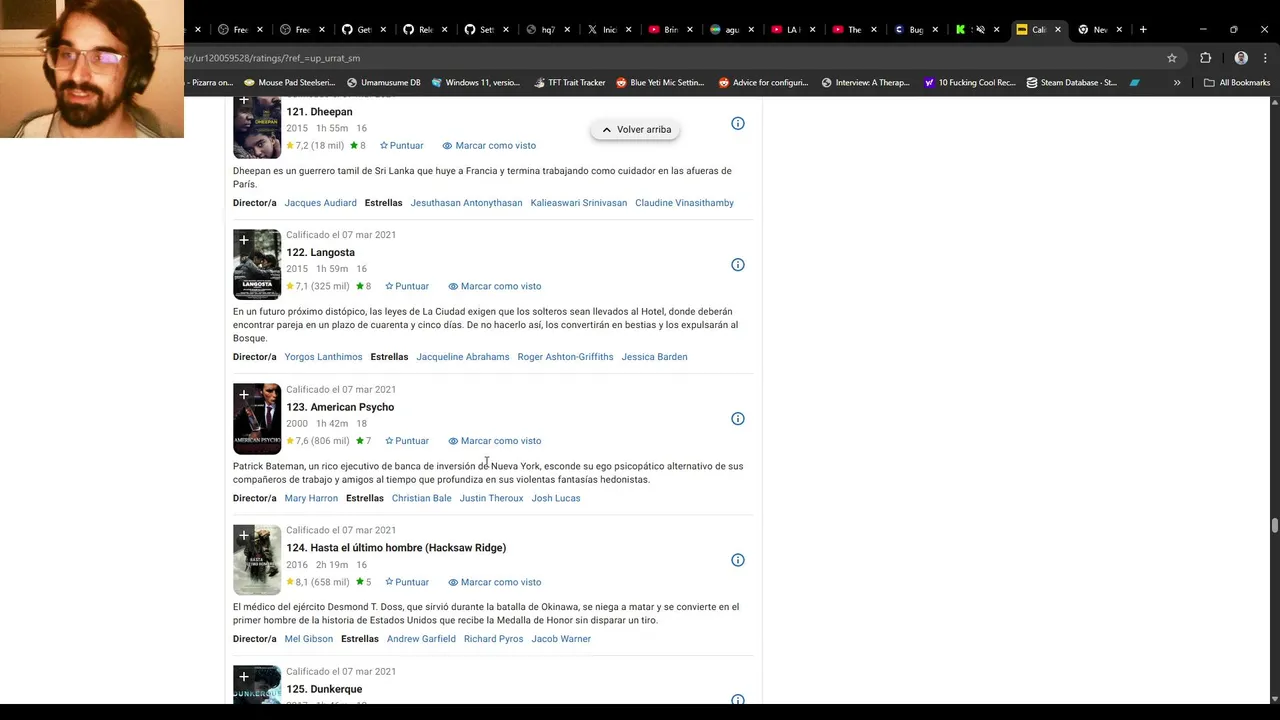Open 10 Fucking Cool Rec... bookmark
This screenshot has width=1280, height=720.
point(969,83)
